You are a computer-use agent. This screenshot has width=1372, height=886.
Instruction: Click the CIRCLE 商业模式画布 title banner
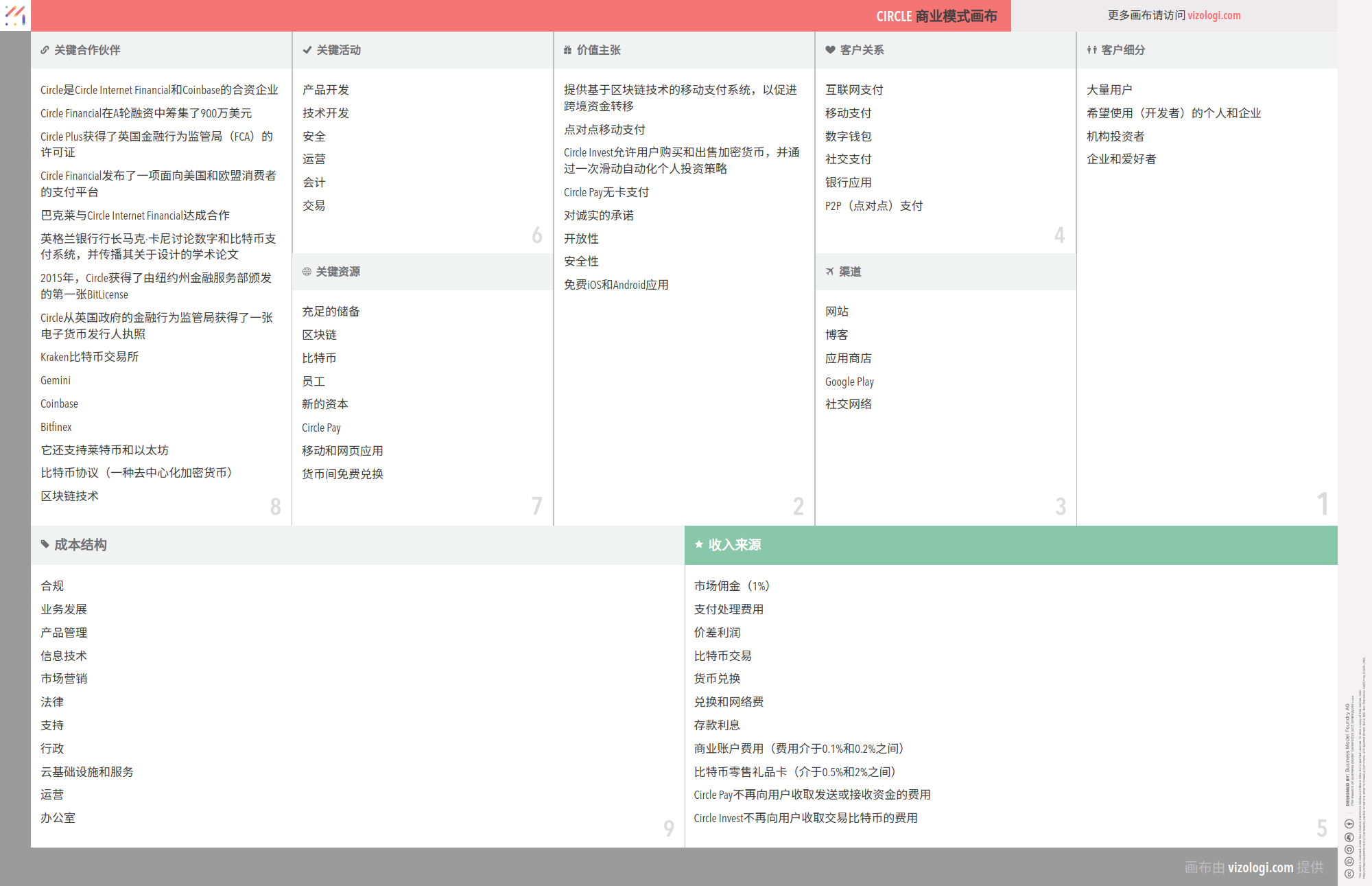click(x=936, y=16)
